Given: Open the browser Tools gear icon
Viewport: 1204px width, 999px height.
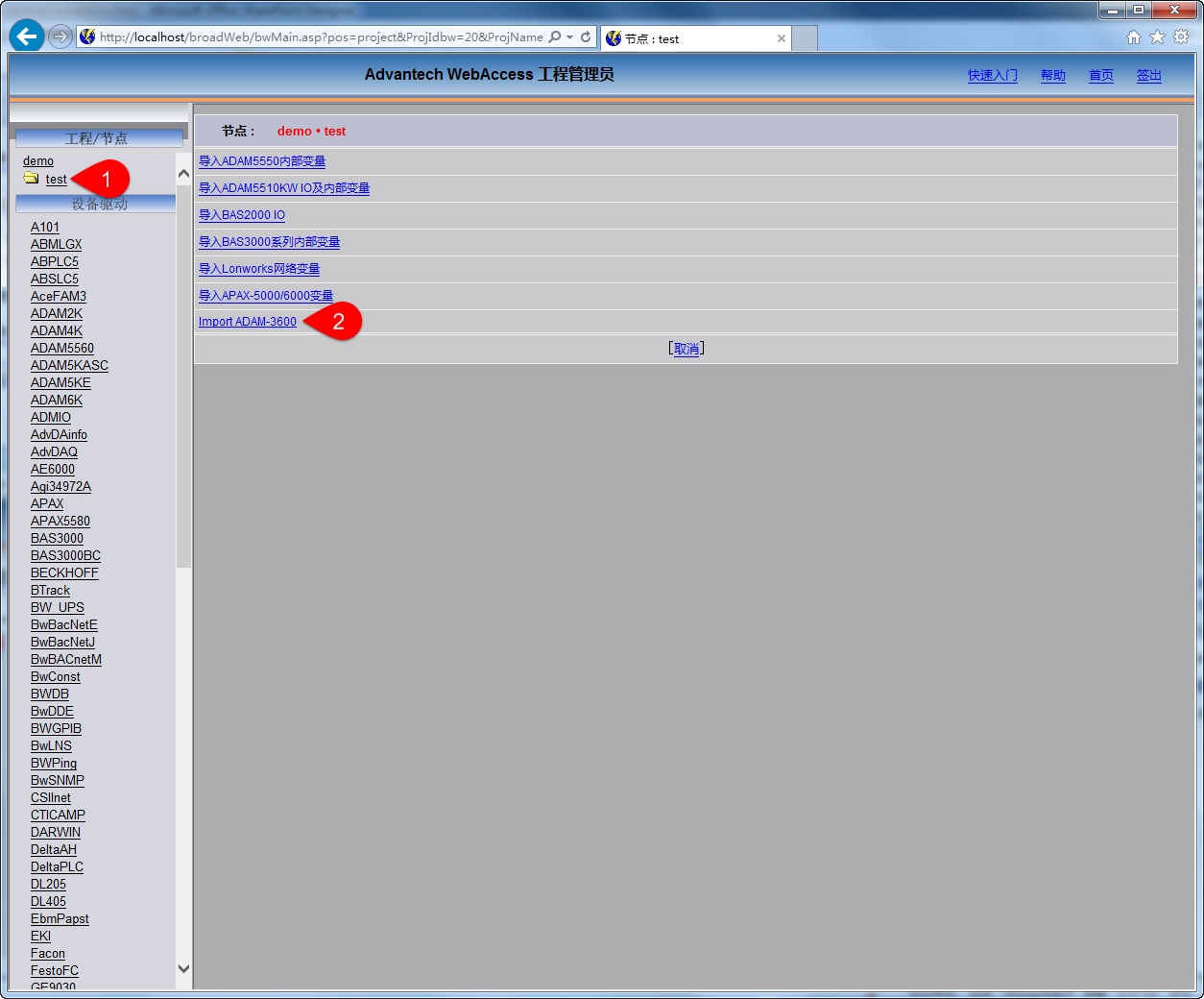Looking at the screenshot, I should point(1181,37).
